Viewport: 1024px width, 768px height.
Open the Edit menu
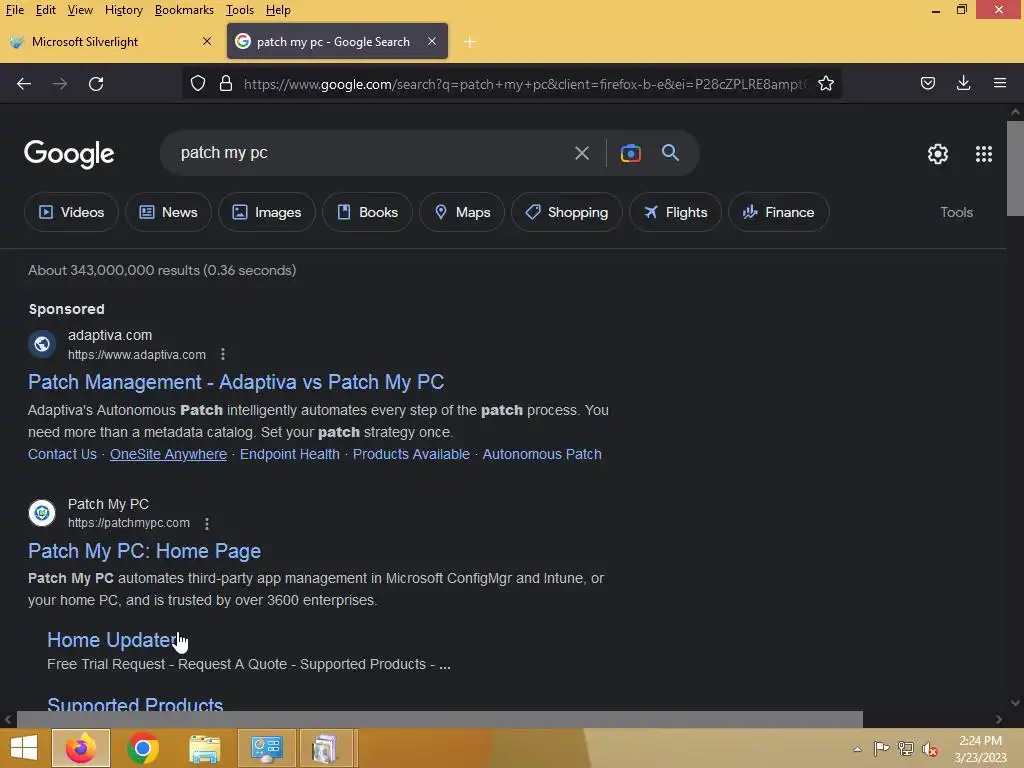[46, 10]
